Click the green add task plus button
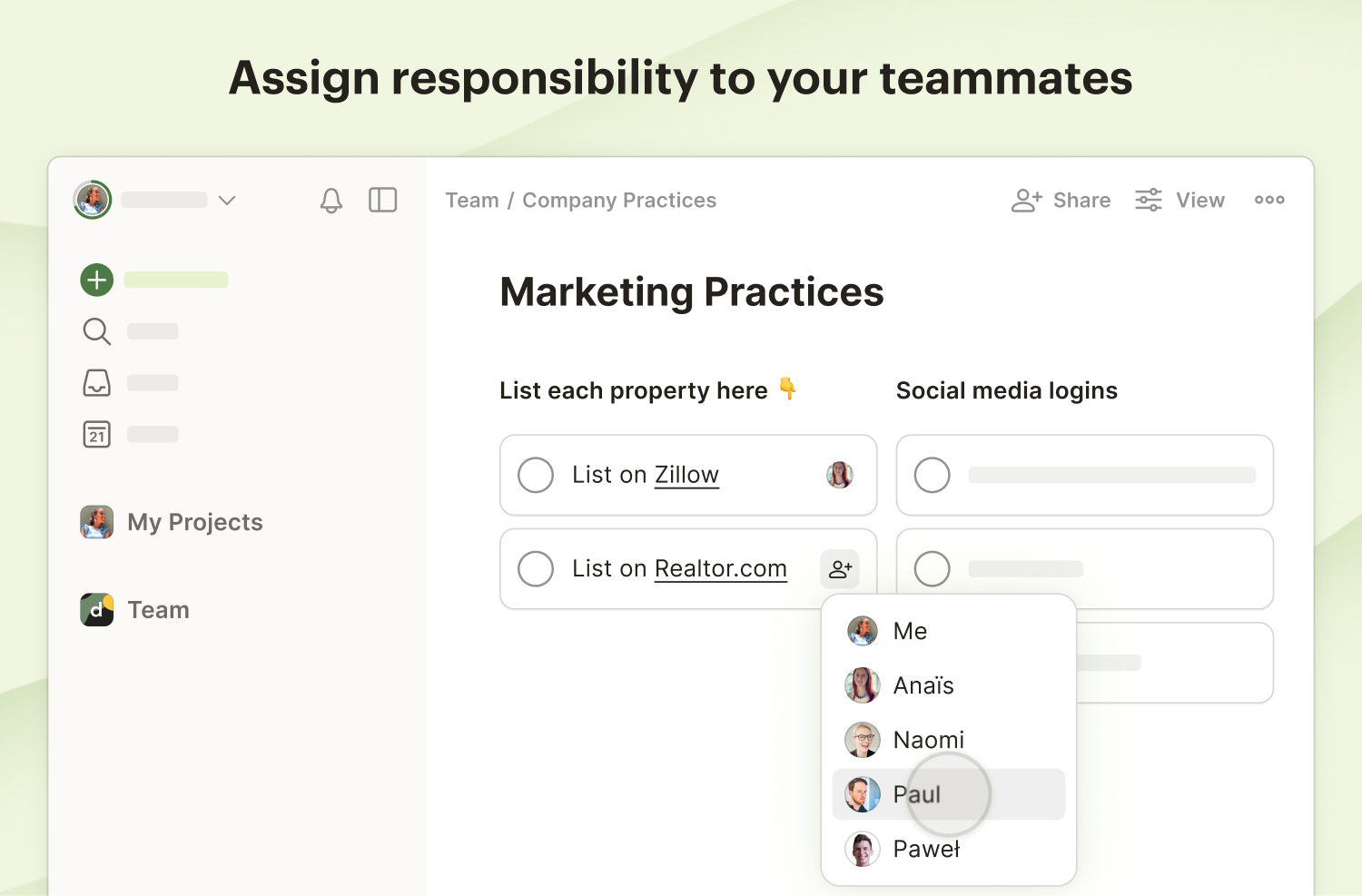The height and width of the screenshot is (896, 1362). 97,280
